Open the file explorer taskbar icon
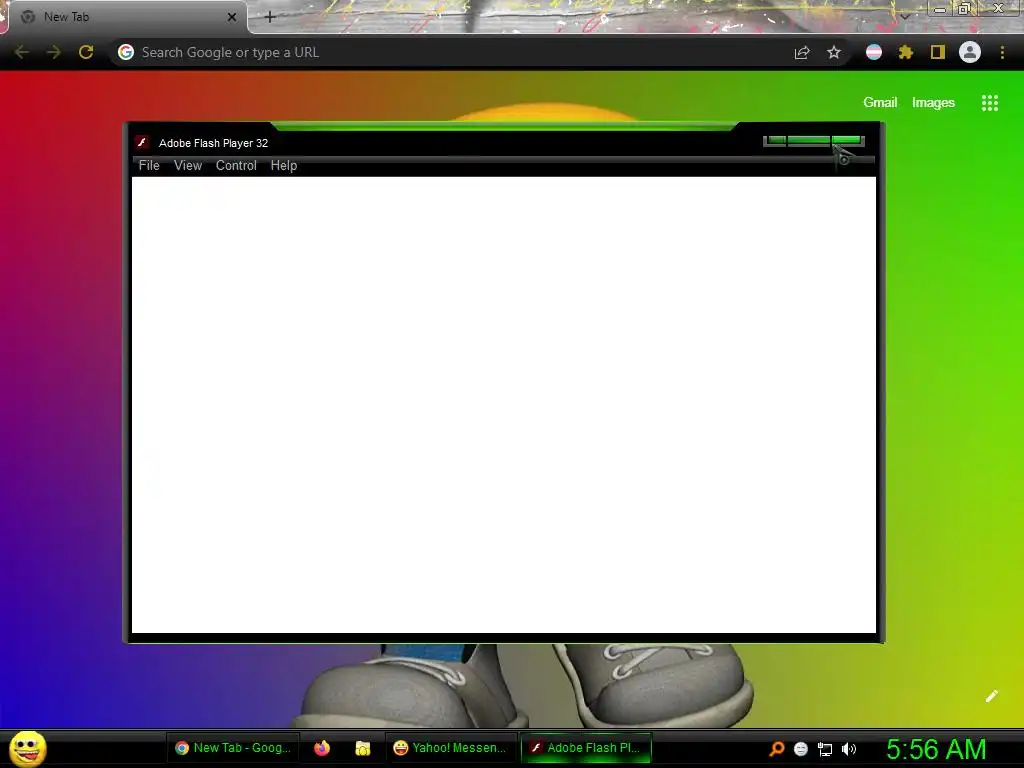 click(362, 748)
